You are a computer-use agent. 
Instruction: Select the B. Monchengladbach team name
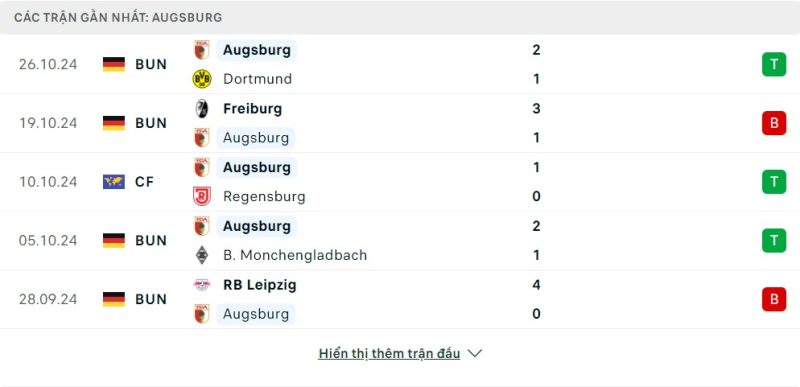coord(295,255)
